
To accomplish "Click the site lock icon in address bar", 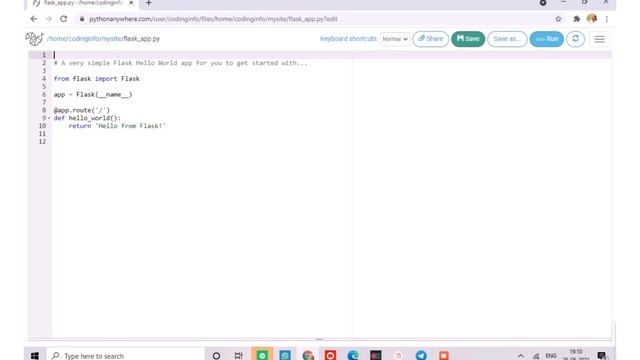I will click(82, 19).
